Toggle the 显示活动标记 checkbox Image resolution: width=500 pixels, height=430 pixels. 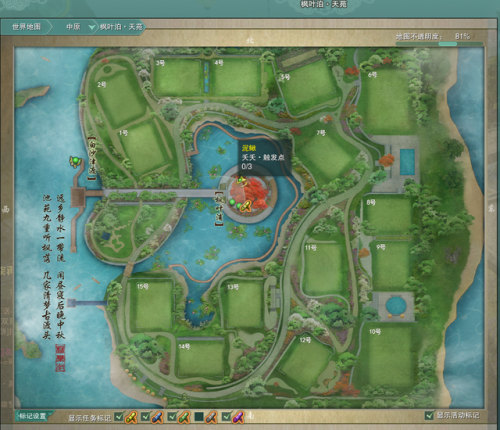[x=429, y=415]
